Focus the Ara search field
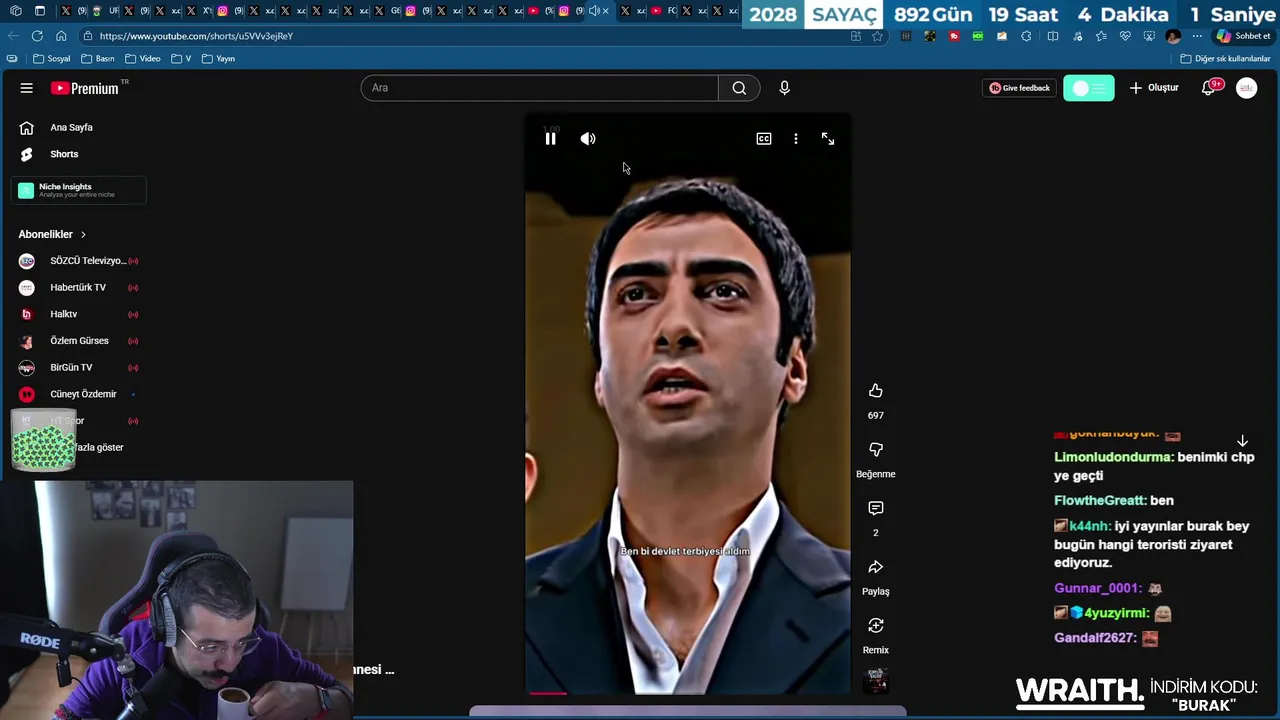The width and height of the screenshot is (1280, 720). coord(540,88)
